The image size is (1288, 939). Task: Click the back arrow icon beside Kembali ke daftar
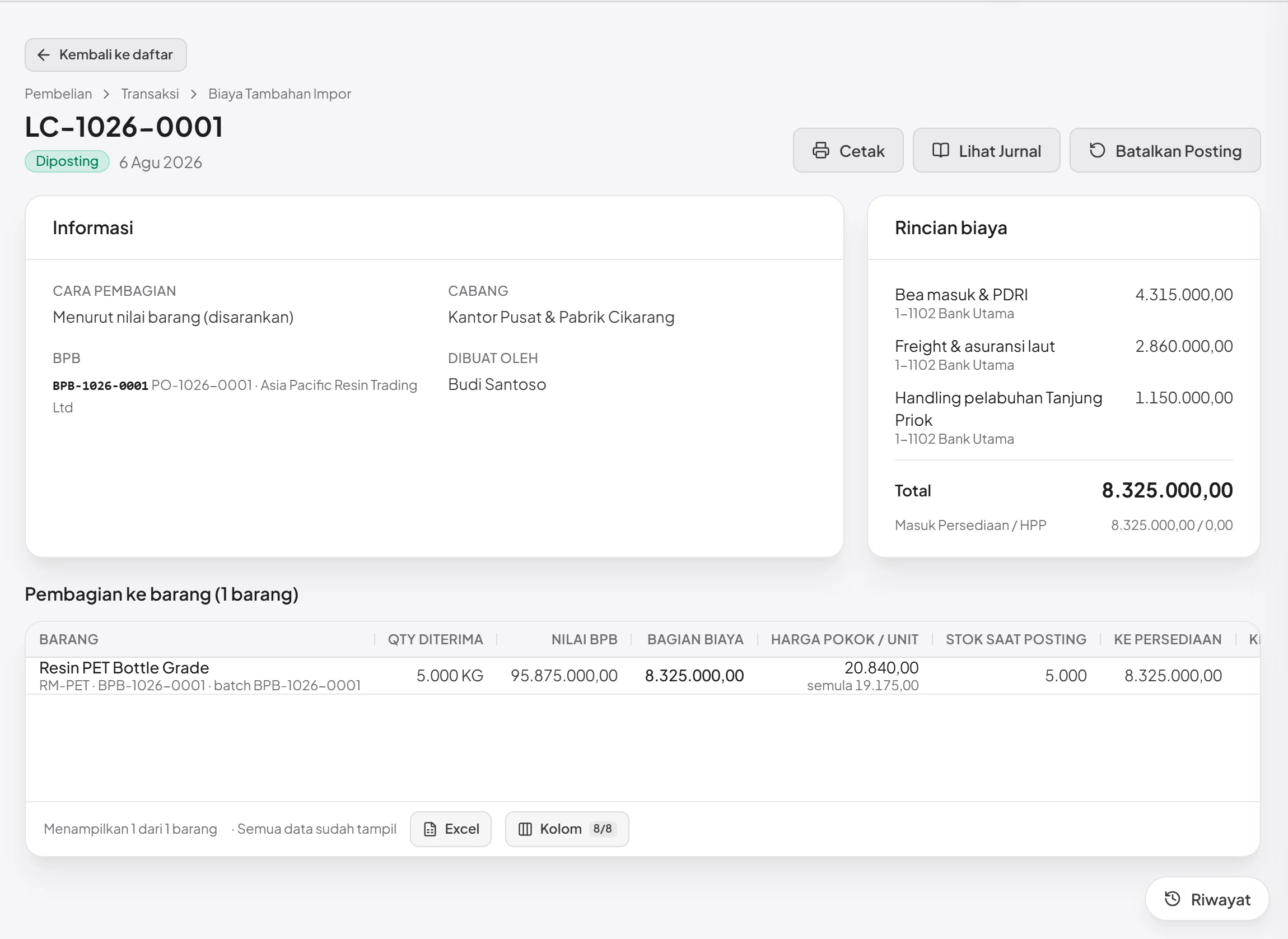tap(43, 54)
